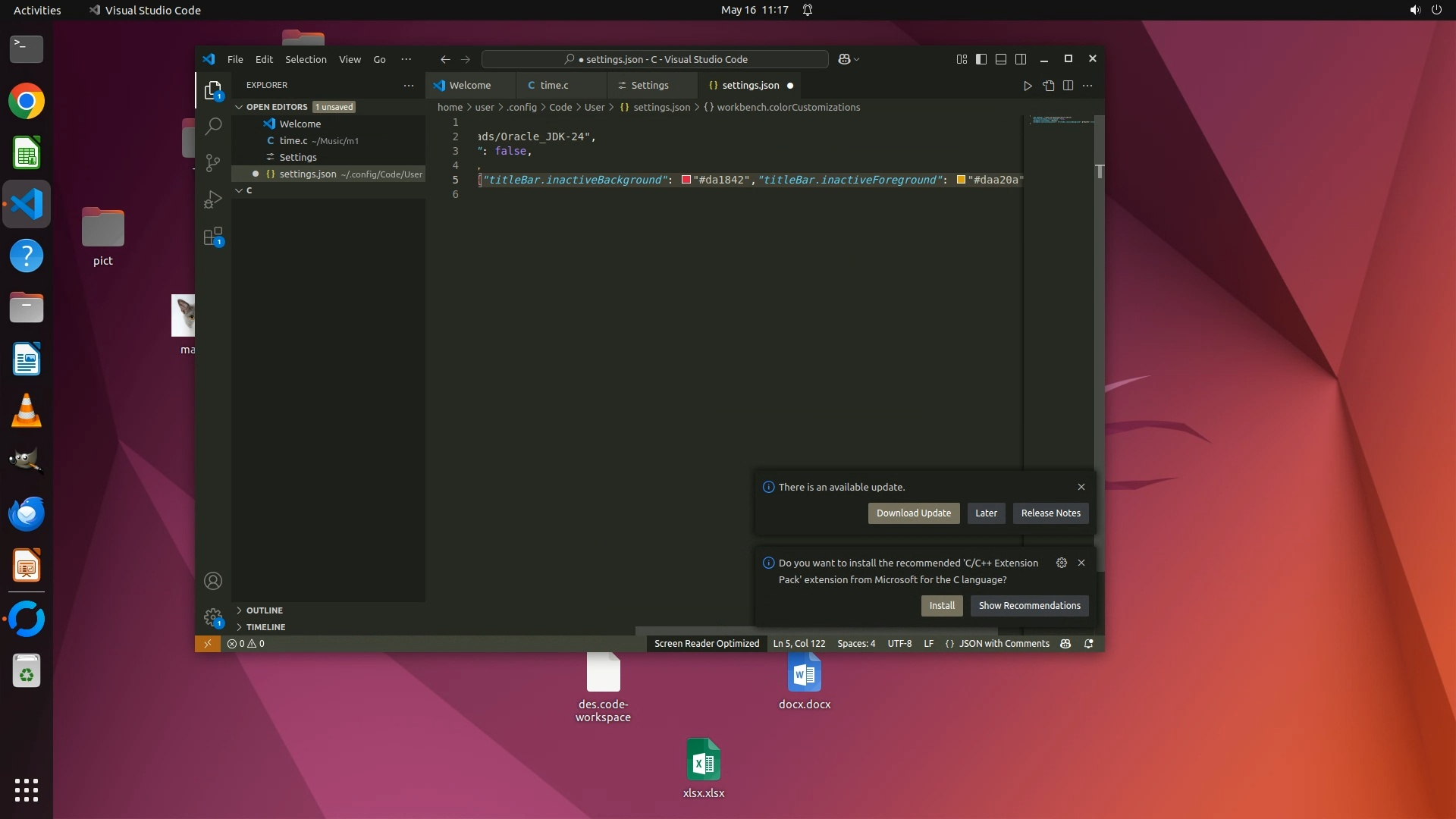Screen dimensions: 1456x819
Task: Expand the TIMELINE section
Action: [265, 627]
